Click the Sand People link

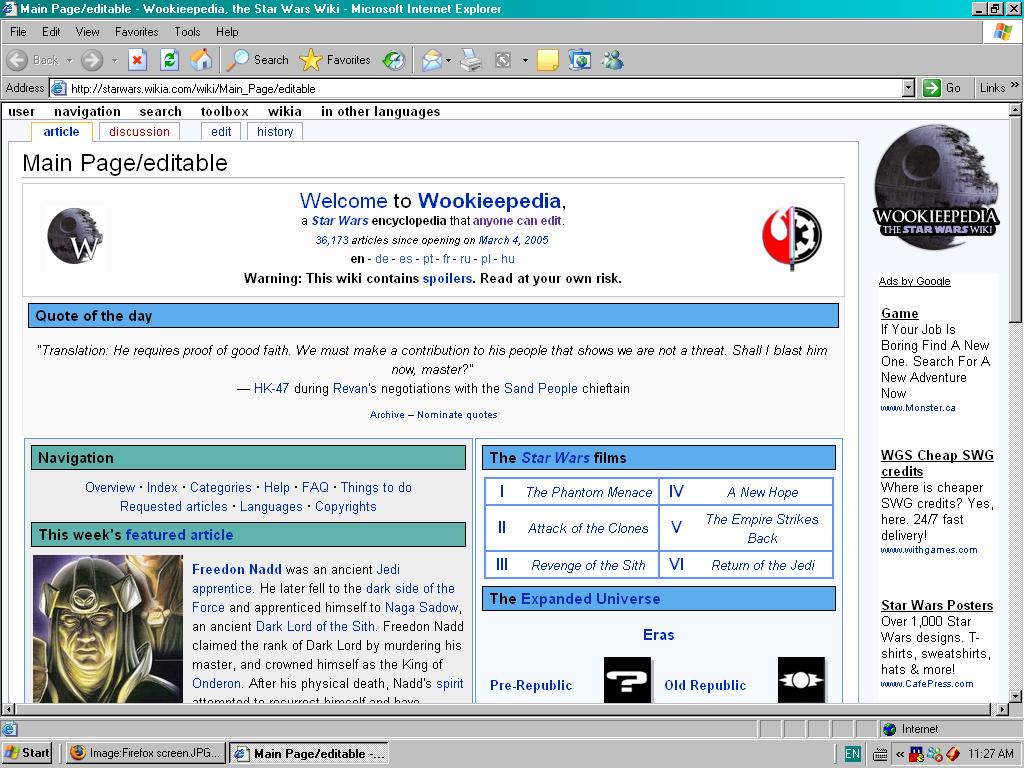click(x=541, y=389)
